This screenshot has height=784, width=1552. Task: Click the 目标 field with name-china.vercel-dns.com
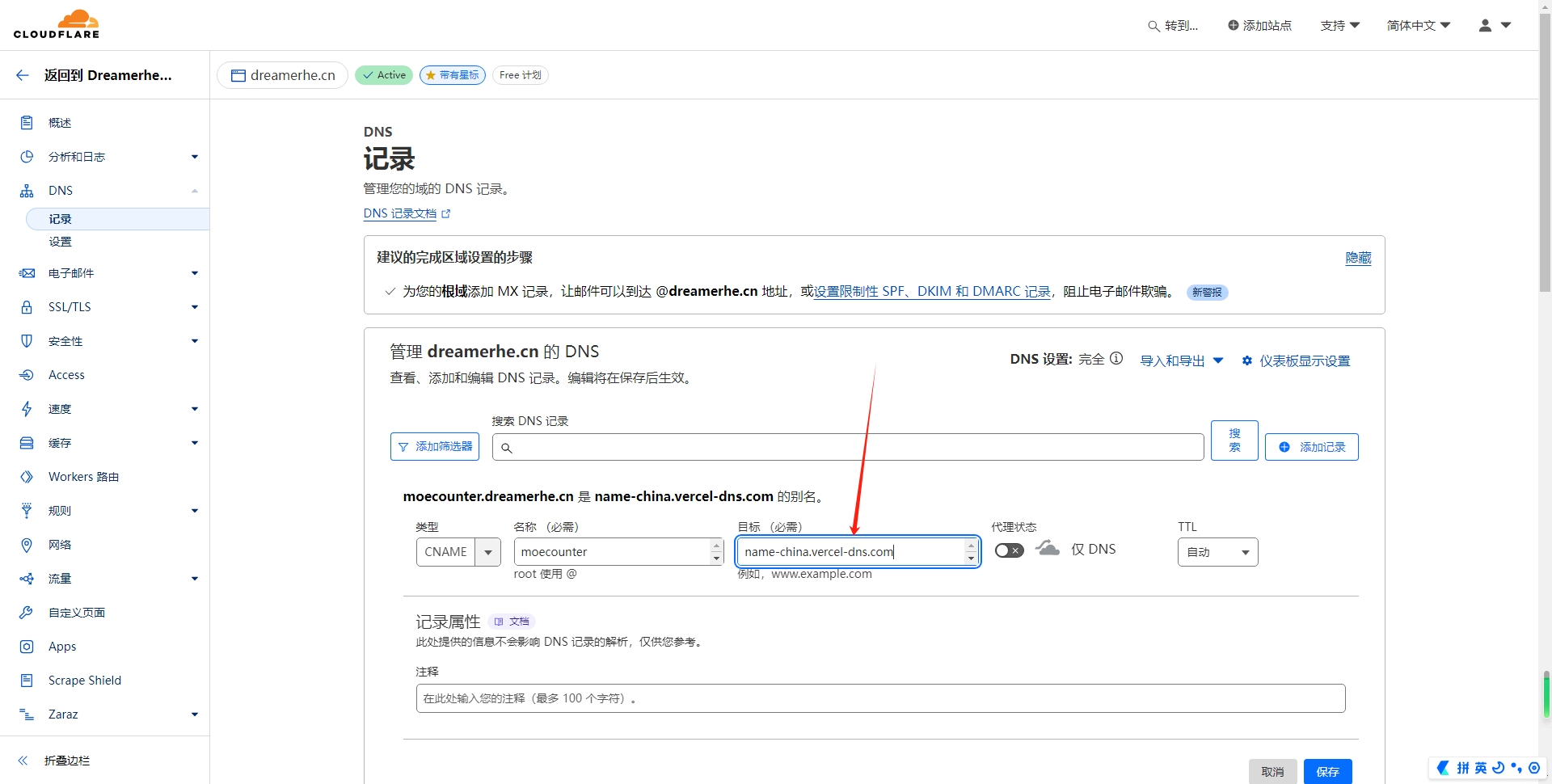tap(858, 552)
